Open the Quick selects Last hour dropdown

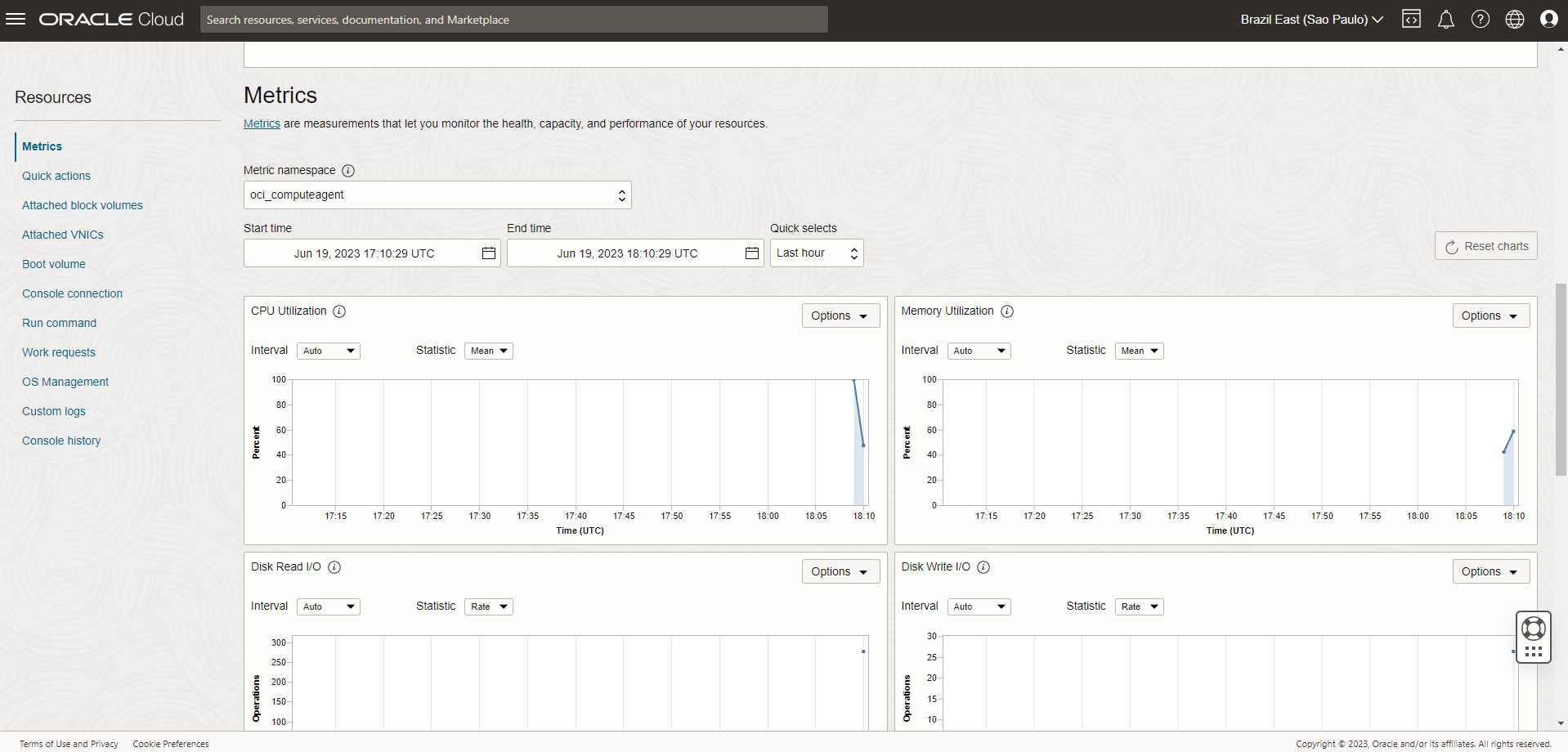click(x=817, y=253)
